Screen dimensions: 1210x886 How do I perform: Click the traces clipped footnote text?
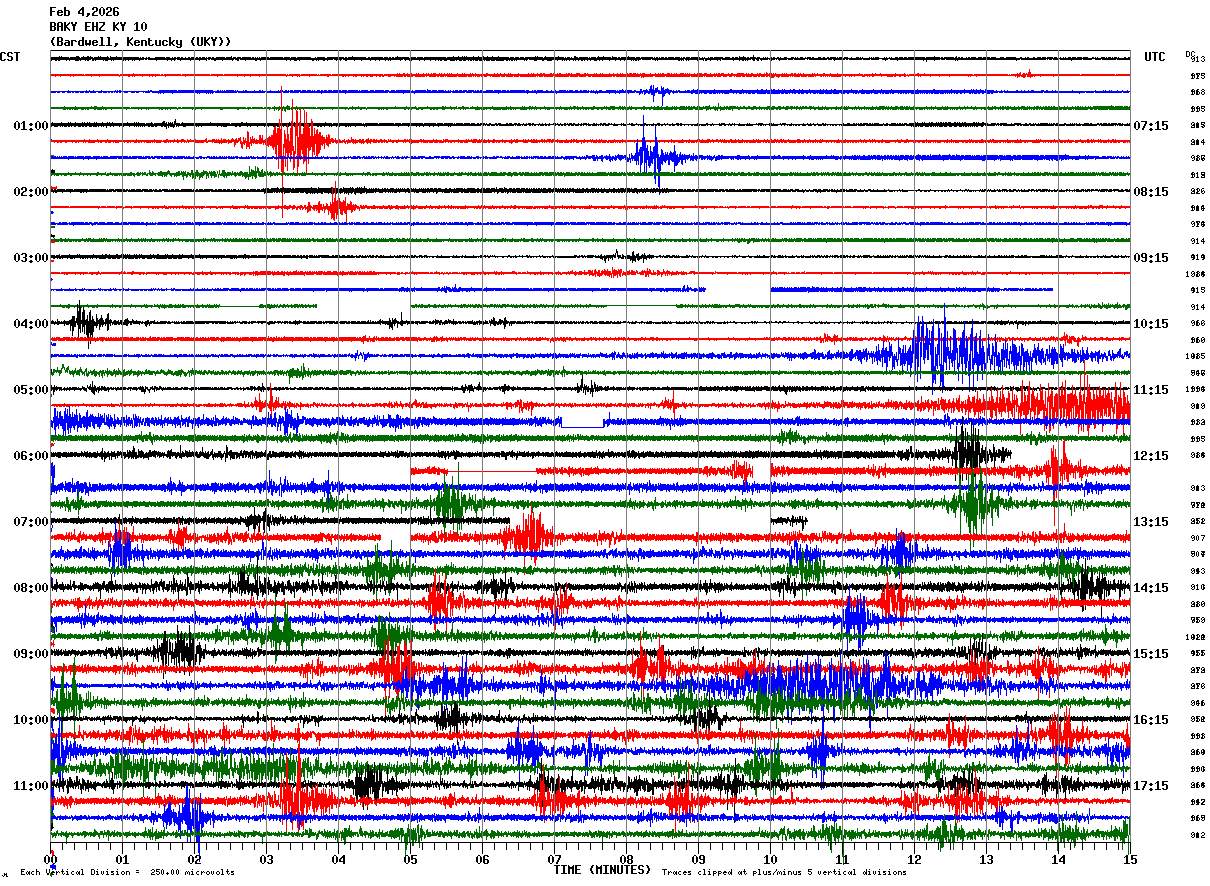784,873
